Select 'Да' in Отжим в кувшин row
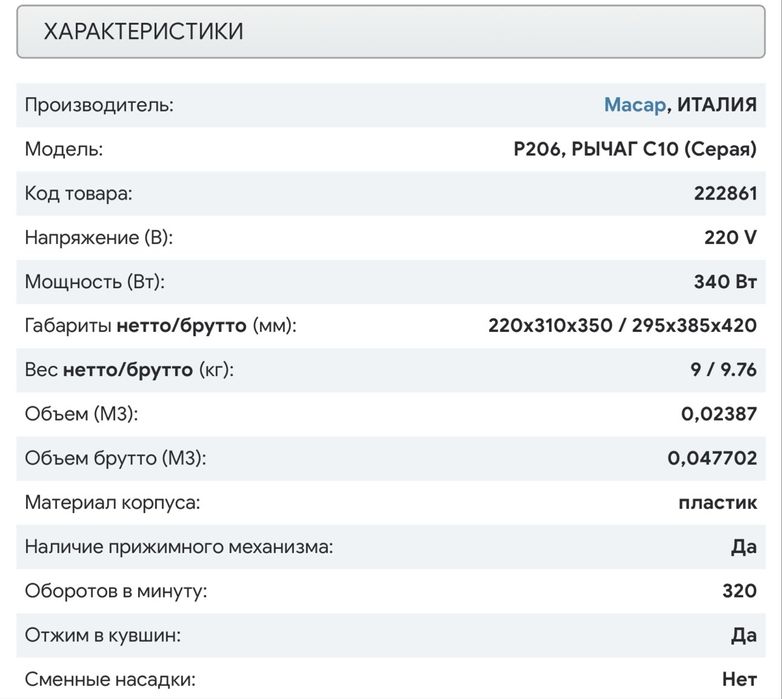Image resolution: width=782 pixels, height=699 pixels. pyautogui.click(x=744, y=635)
